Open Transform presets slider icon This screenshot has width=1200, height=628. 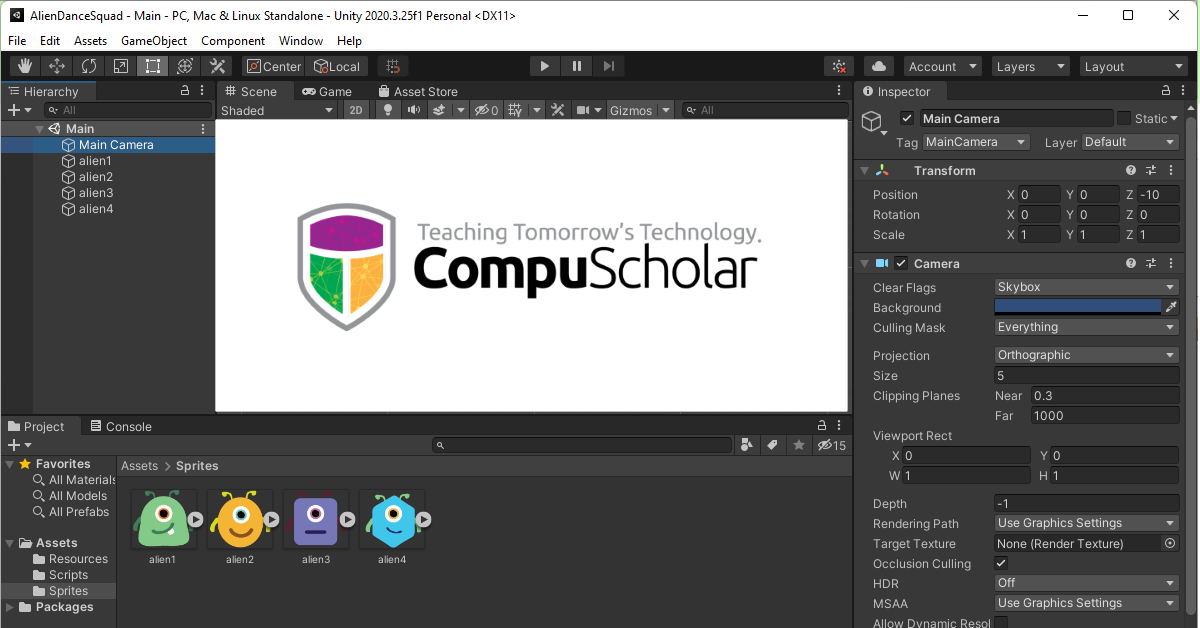point(1151,171)
